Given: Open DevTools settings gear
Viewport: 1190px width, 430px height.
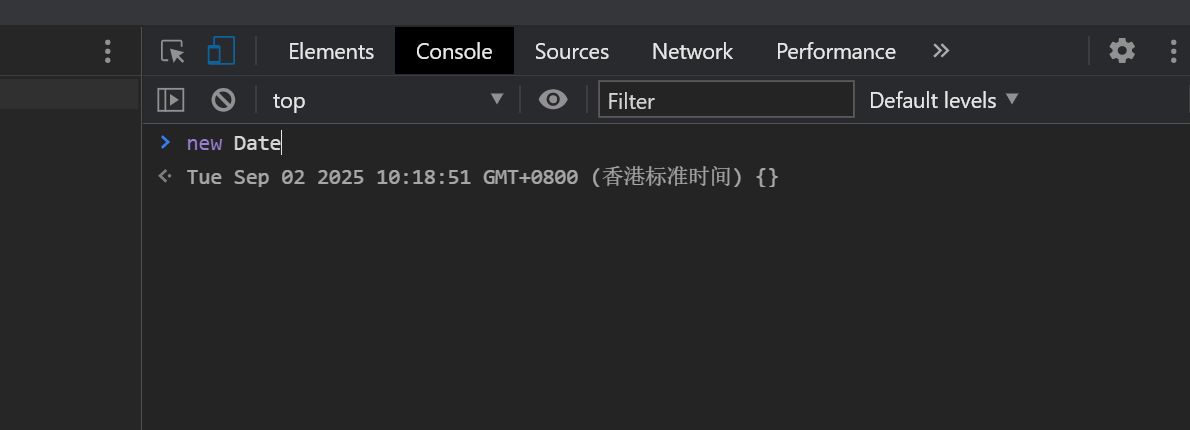Looking at the screenshot, I should pyautogui.click(x=1122, y=51).
